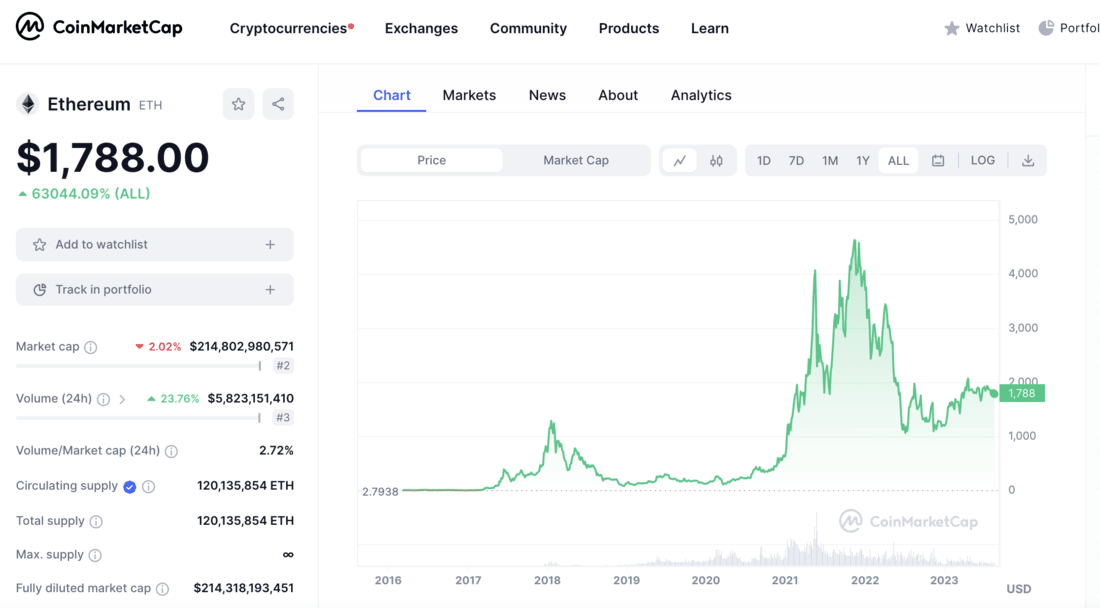Switch to the News tab
The height and width of the screenshot is (608, 1100).
click(547, 95)
